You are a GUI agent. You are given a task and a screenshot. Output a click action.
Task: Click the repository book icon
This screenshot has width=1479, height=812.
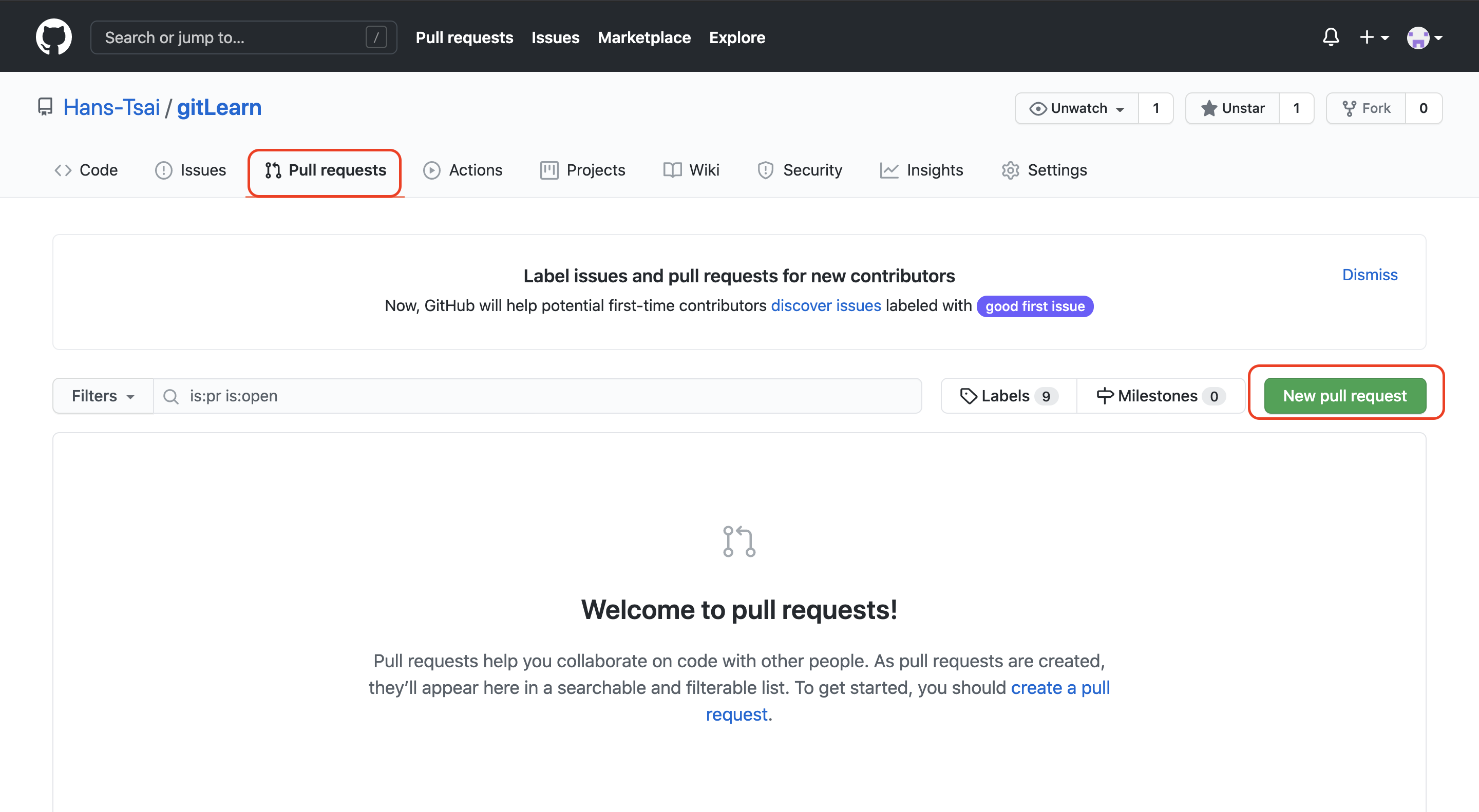45,107
